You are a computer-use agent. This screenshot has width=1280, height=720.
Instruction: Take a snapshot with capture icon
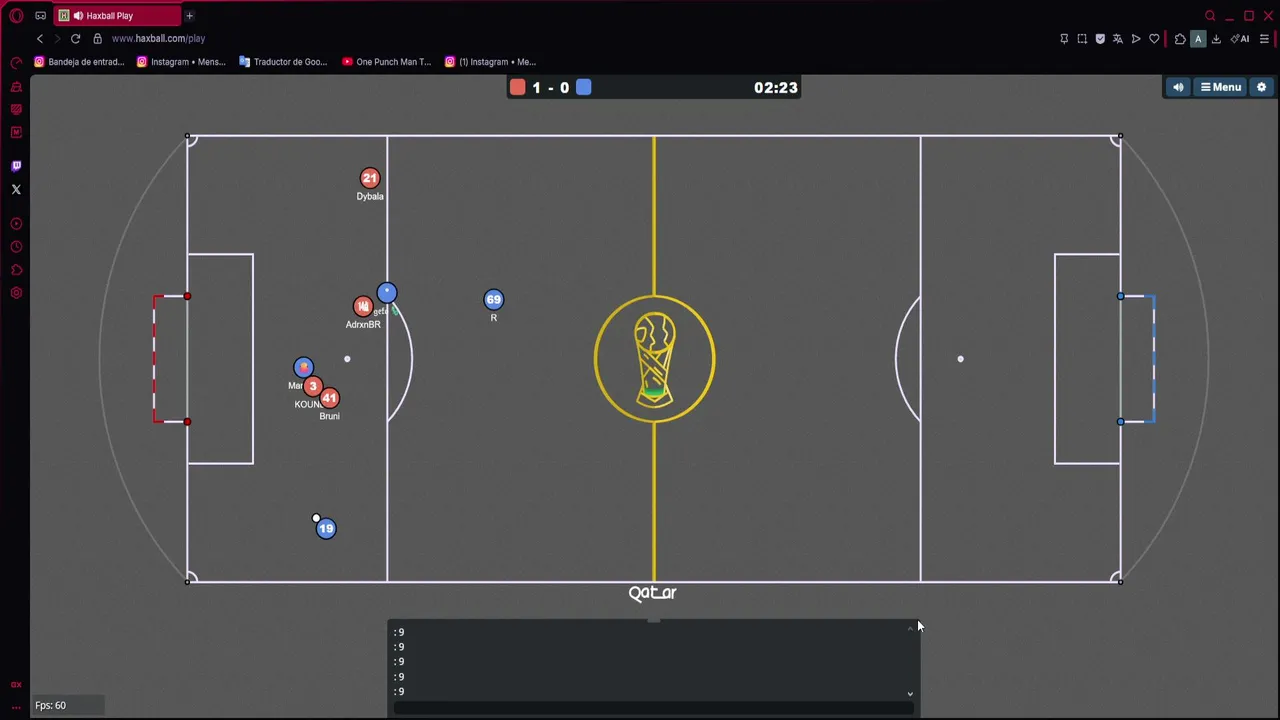(x=1082, y=39)
